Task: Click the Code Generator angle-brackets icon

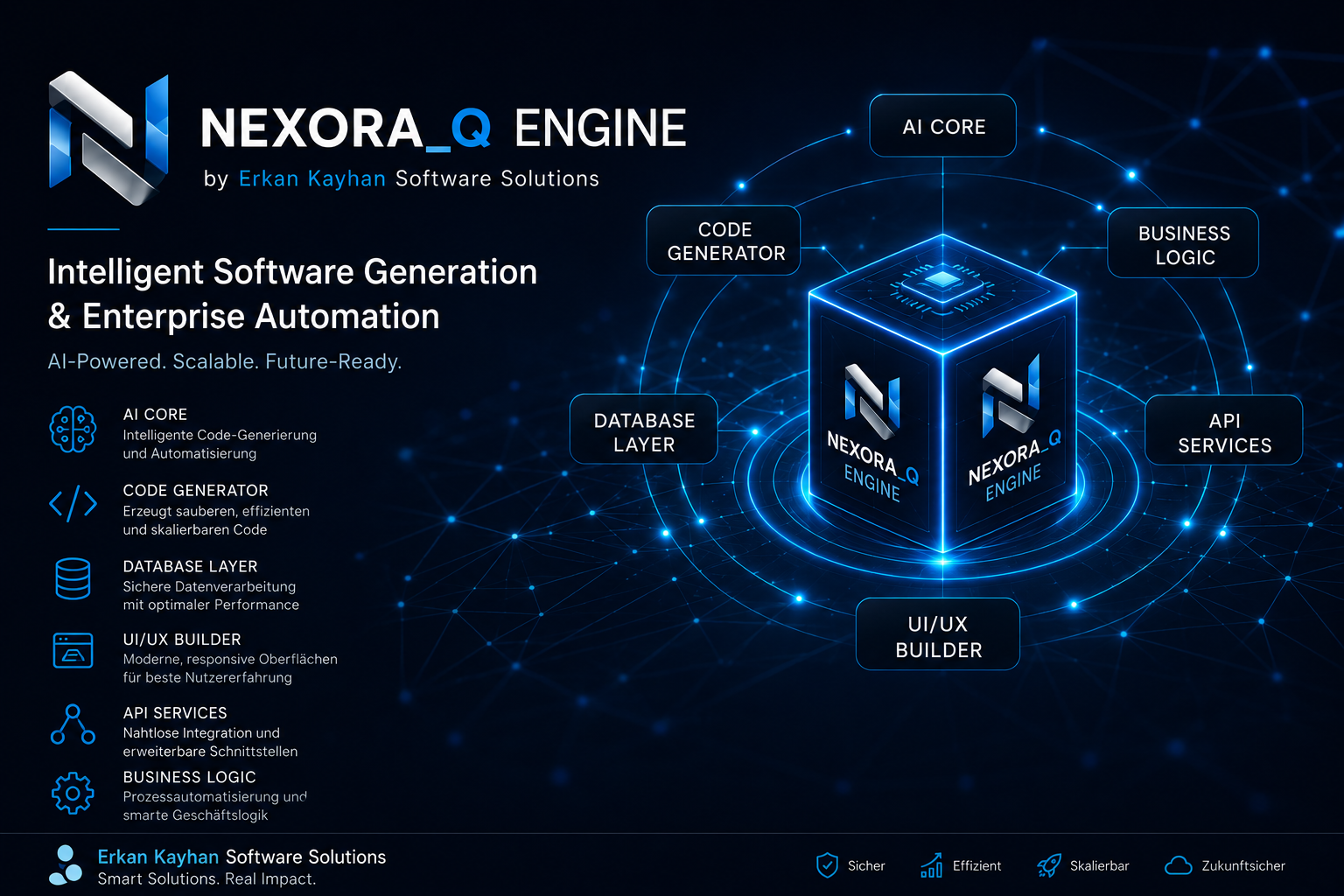Action: point(73,504)
